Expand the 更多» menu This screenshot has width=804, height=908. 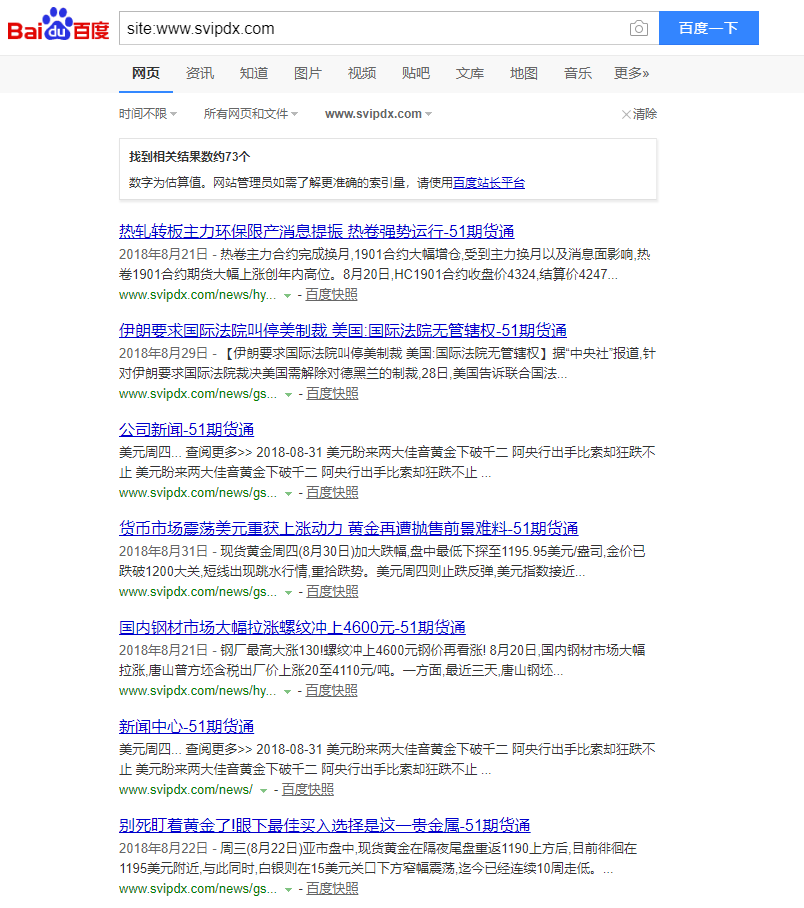[631, 73]
